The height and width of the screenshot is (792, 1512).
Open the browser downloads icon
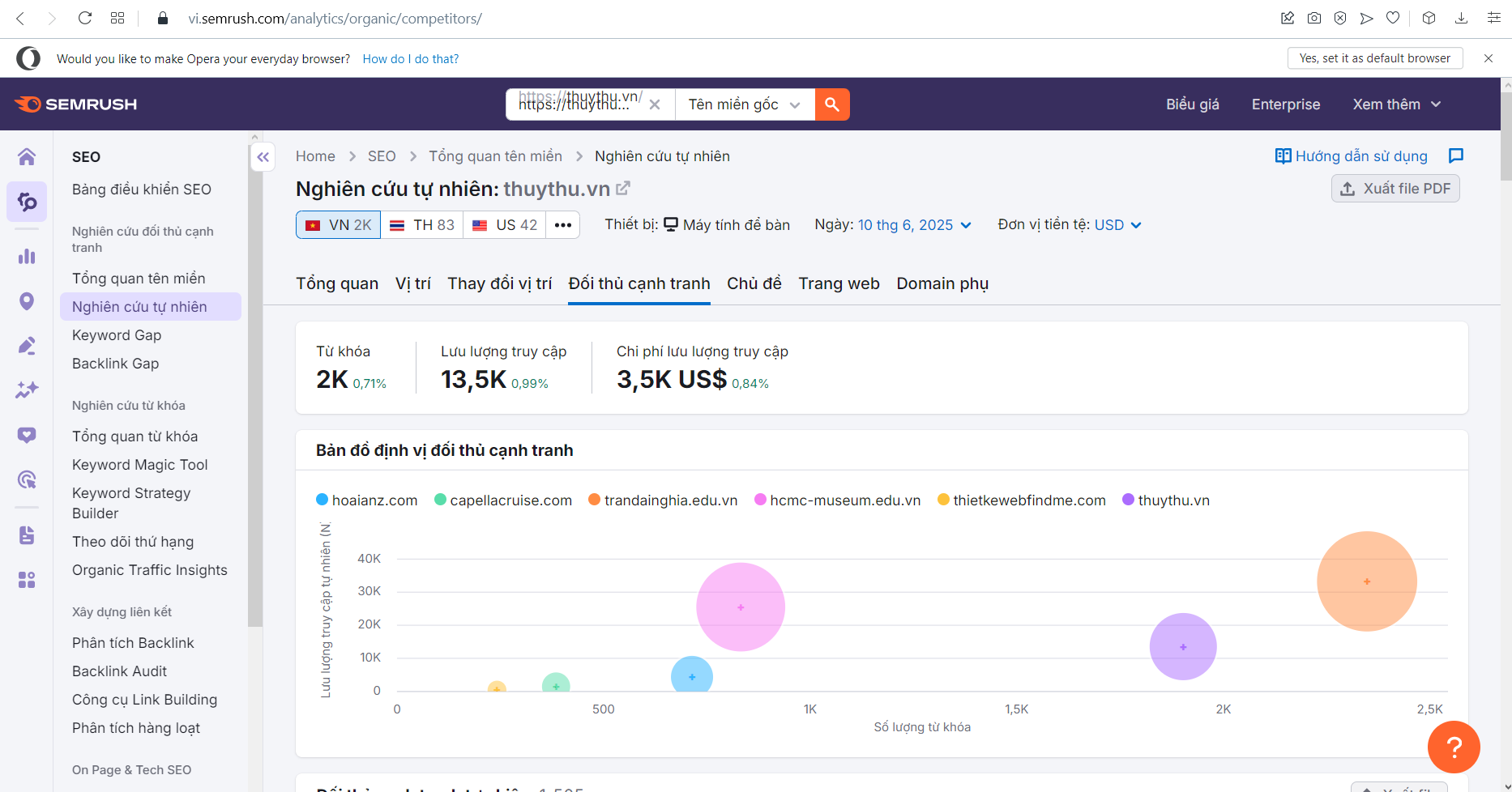pyautogui.click(x=1462, y=18)
